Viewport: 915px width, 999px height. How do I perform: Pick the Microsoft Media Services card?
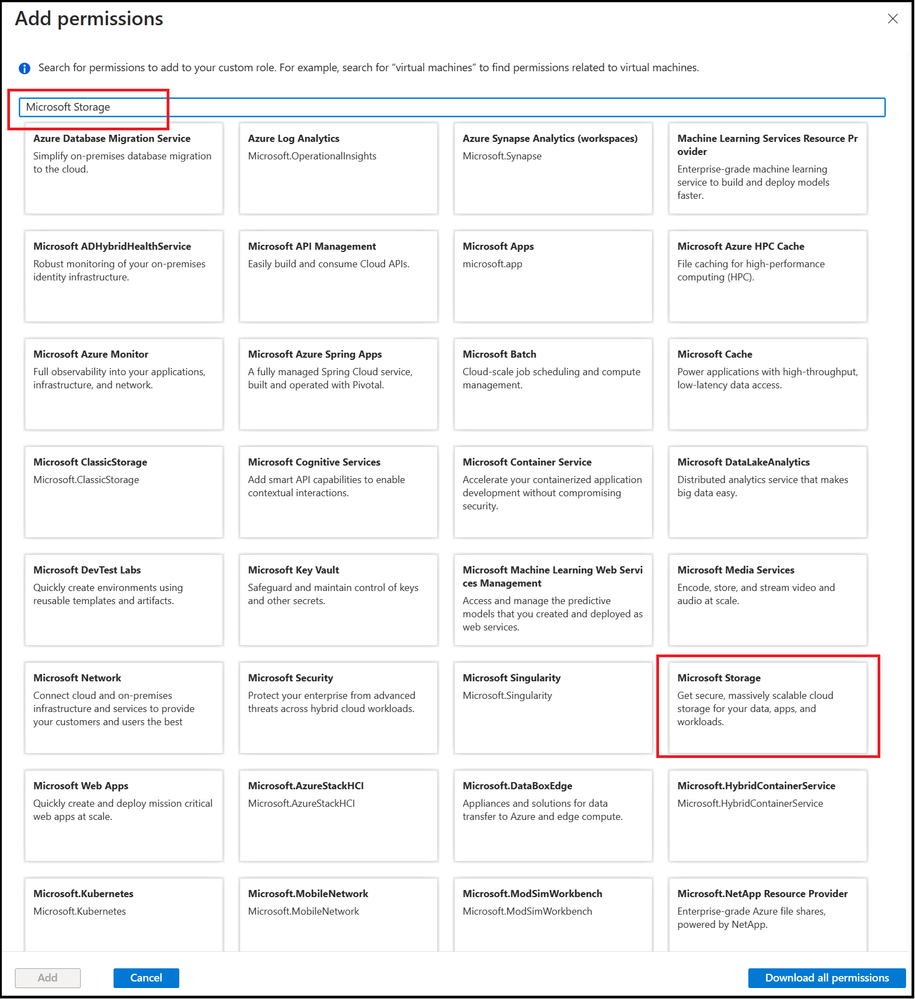(768, 600)
